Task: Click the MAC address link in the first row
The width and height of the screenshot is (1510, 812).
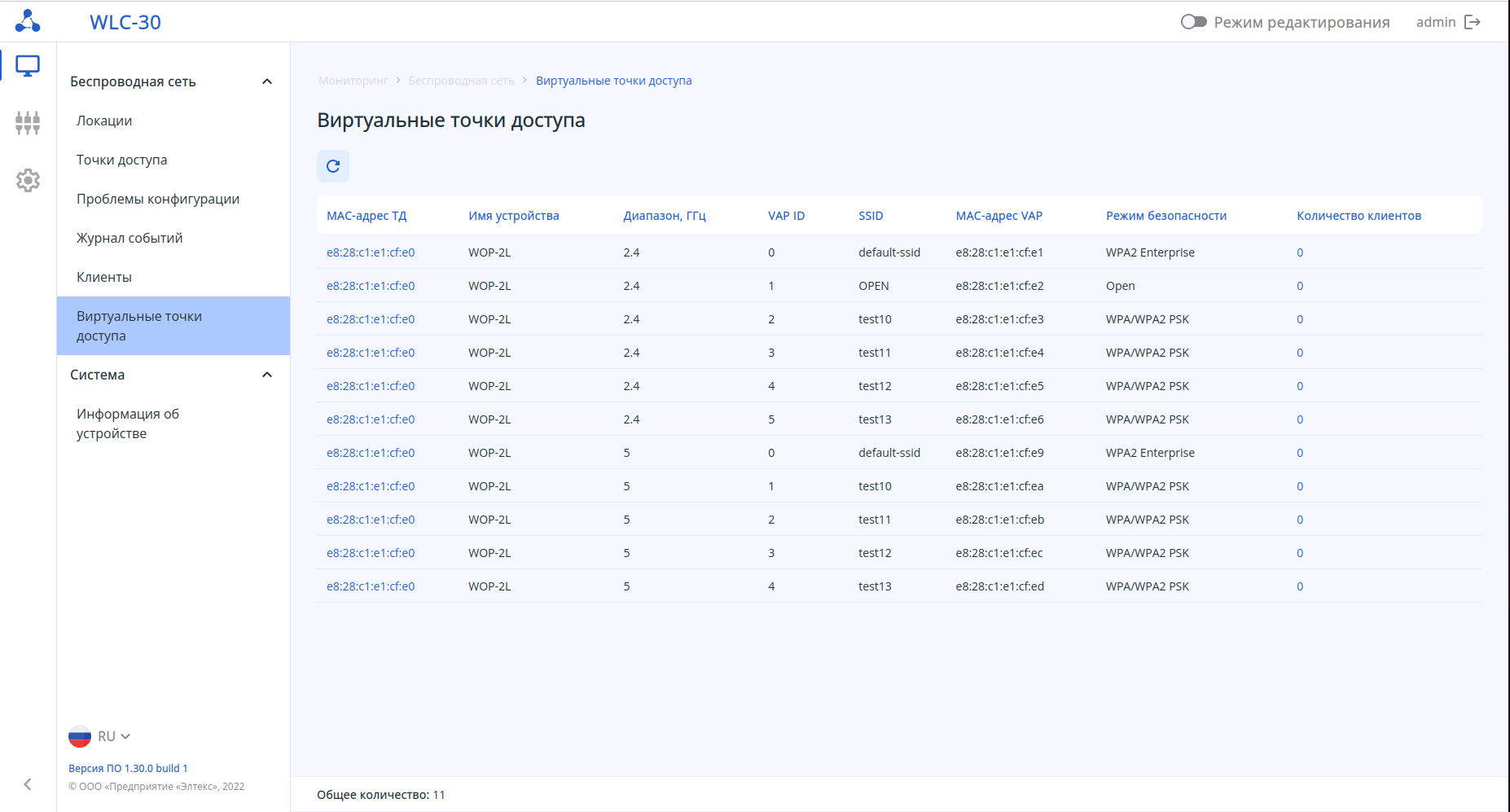Action: pyautogui.click(x=371, y=252)
